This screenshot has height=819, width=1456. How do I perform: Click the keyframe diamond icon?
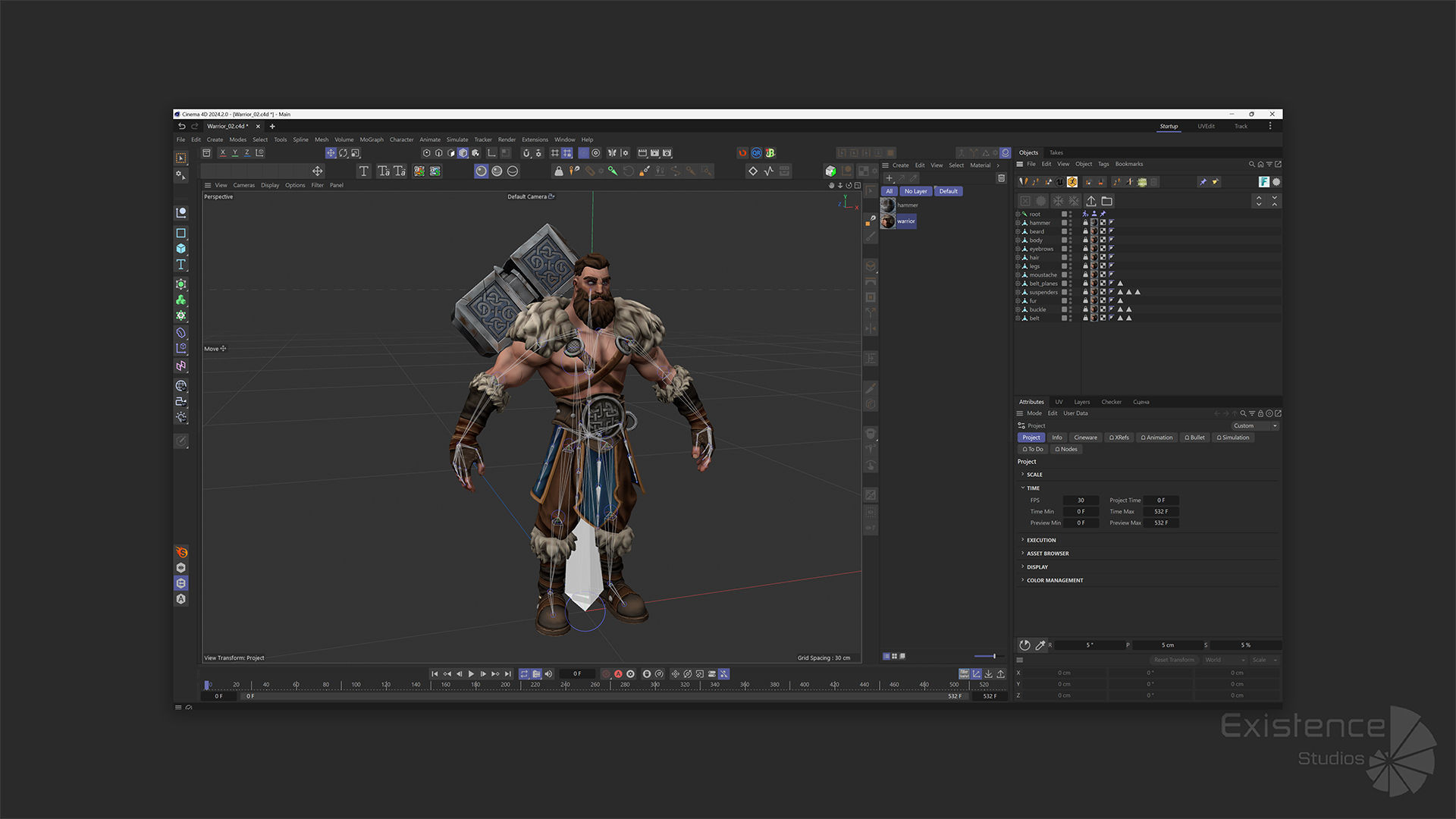click(753, 171)
